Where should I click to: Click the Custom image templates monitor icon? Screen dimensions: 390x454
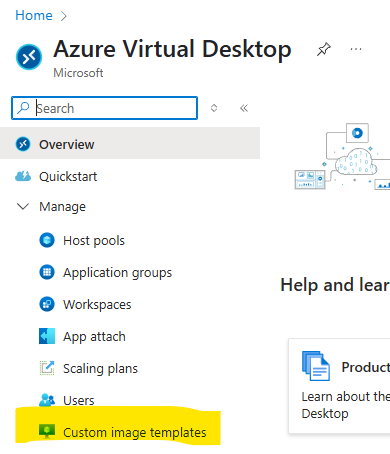click(47, 431)
